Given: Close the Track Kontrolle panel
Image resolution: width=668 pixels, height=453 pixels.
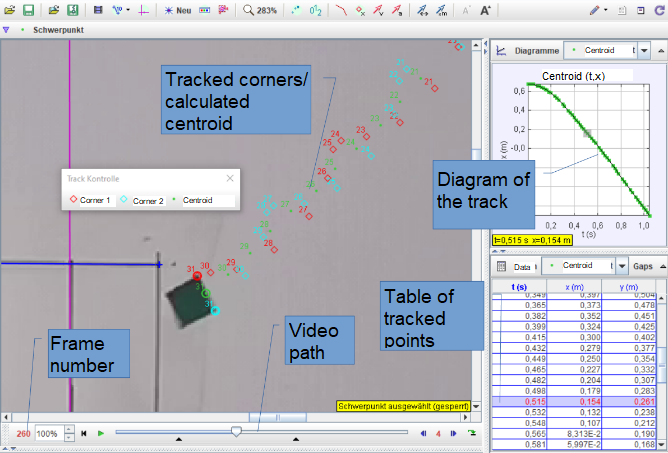Looking at the screenshot, I should tap(230, 178).
